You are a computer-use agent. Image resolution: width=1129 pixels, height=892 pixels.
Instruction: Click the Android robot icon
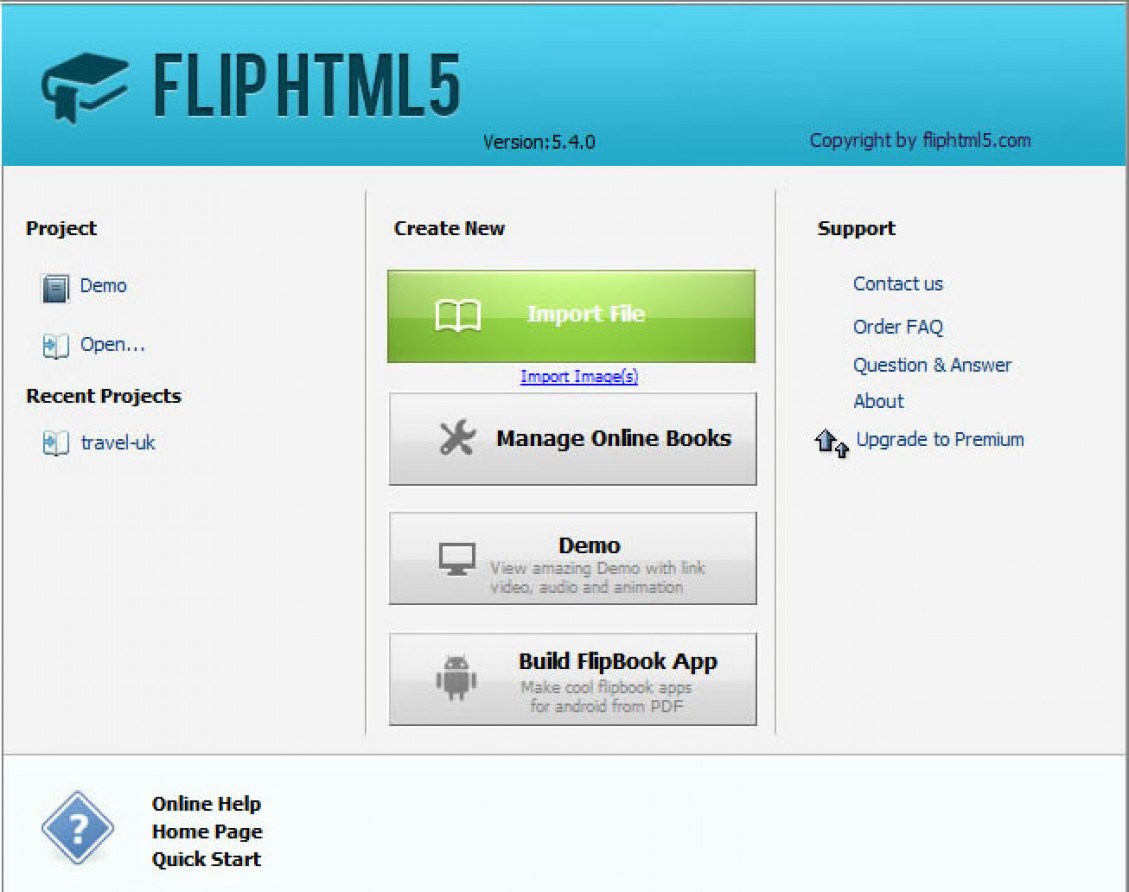point(456,677)
